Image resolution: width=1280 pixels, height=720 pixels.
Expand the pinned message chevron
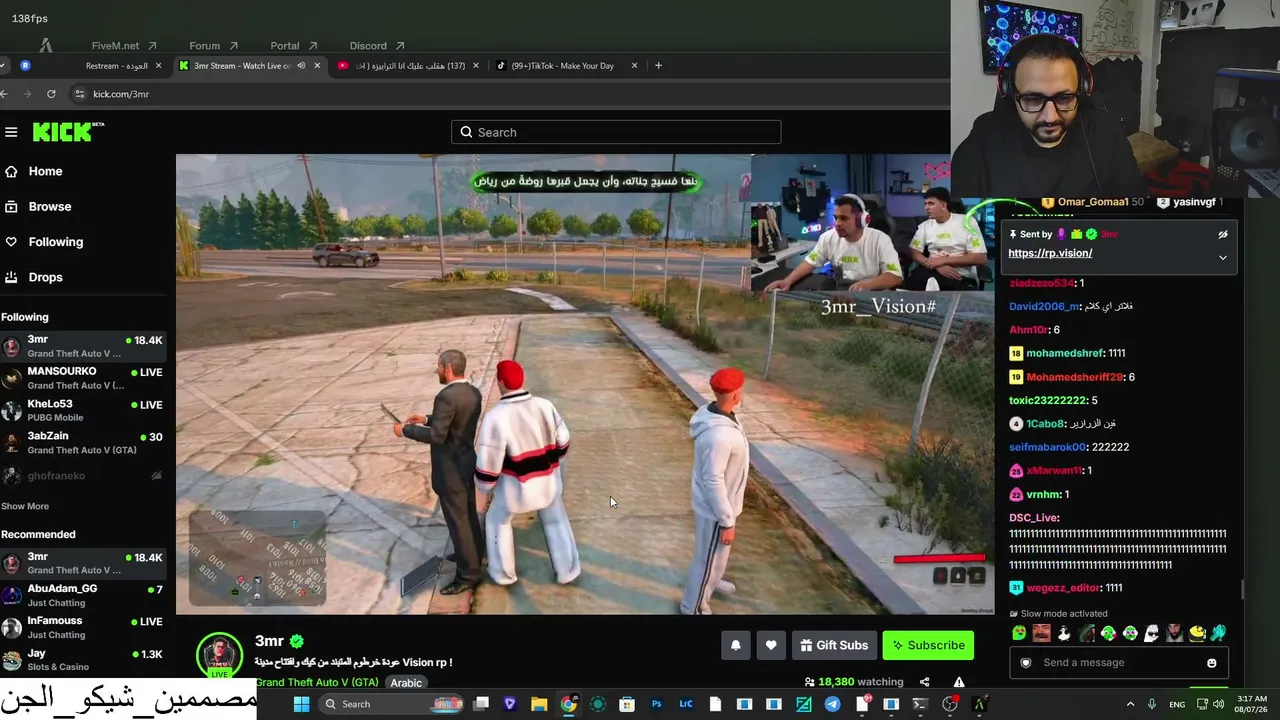tap(1222, 258)
